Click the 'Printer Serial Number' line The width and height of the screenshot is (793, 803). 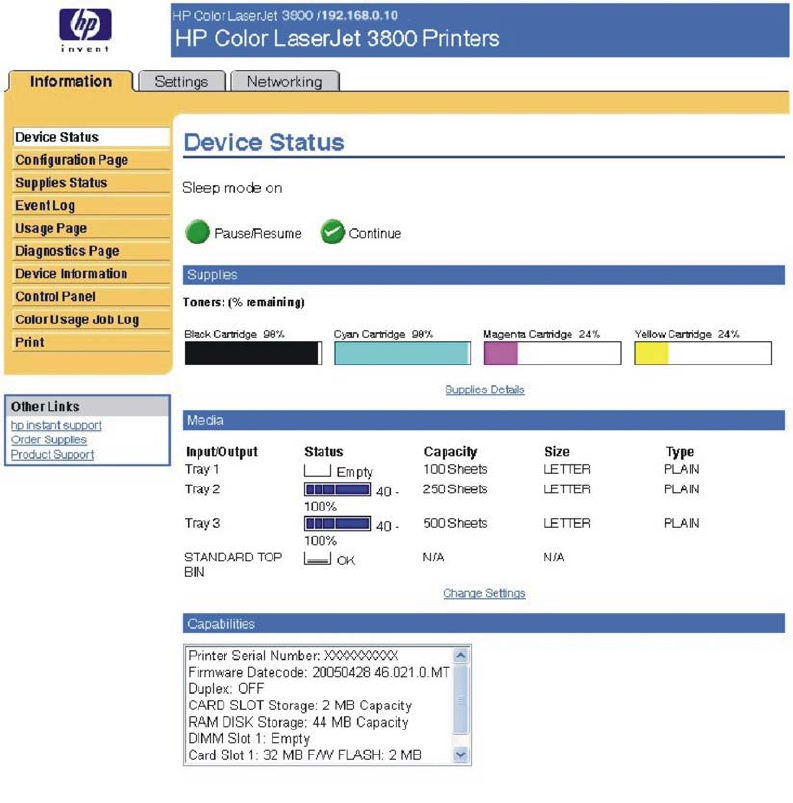click(293, 656)
